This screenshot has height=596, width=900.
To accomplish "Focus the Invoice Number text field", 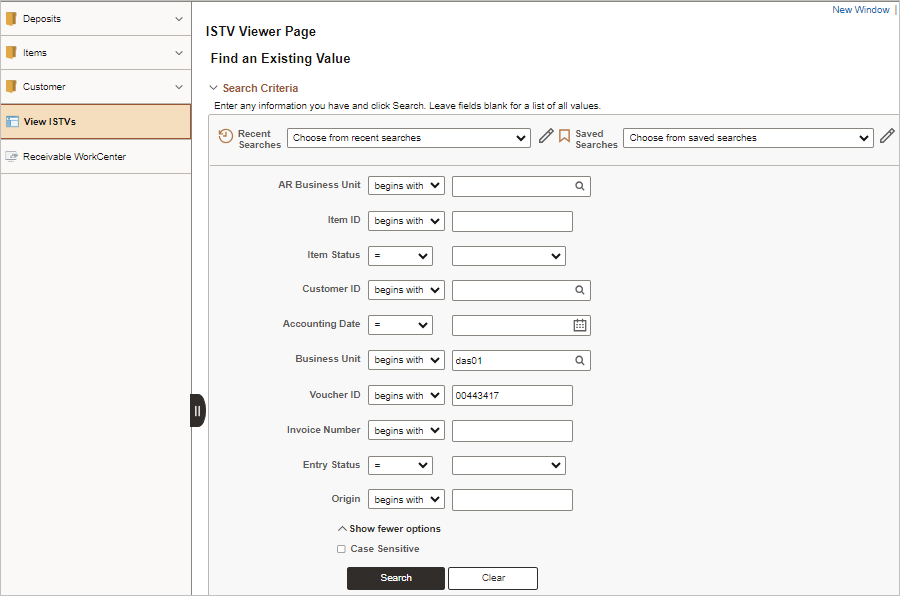I will pyautogui.click(x=512, y=431).
